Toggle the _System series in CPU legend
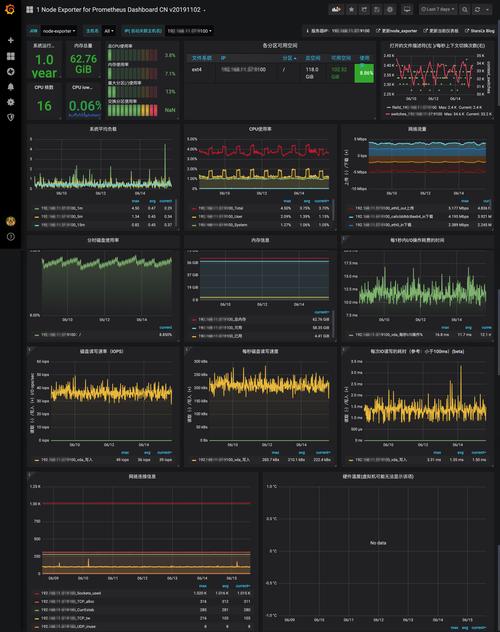This screenshot has width=500, height=632. (222, 225)
